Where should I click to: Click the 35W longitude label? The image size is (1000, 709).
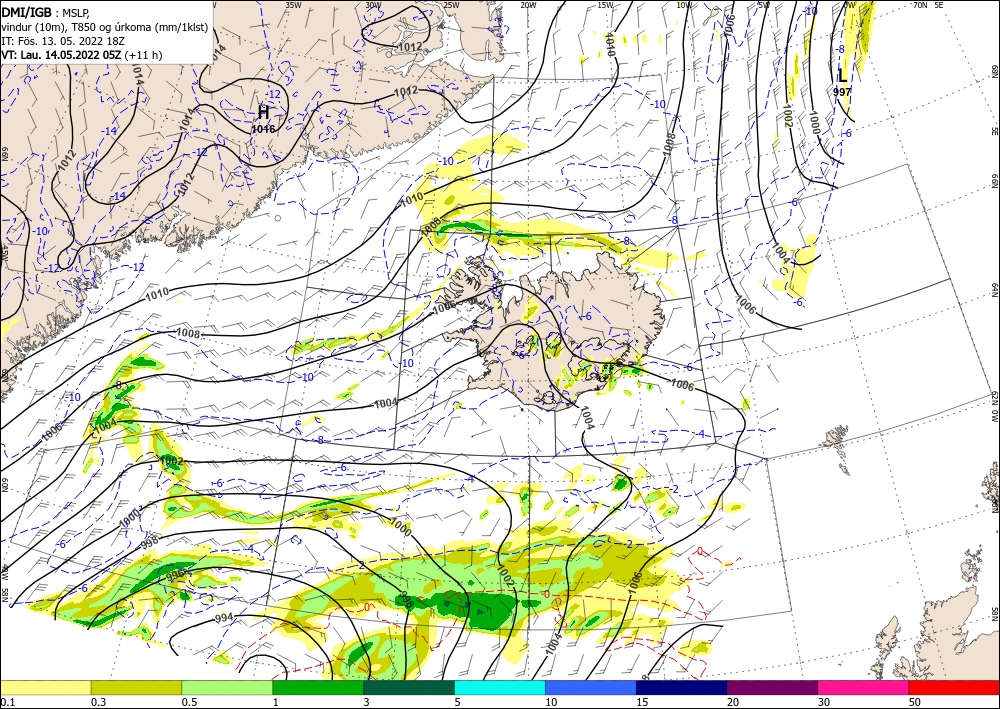293,5
